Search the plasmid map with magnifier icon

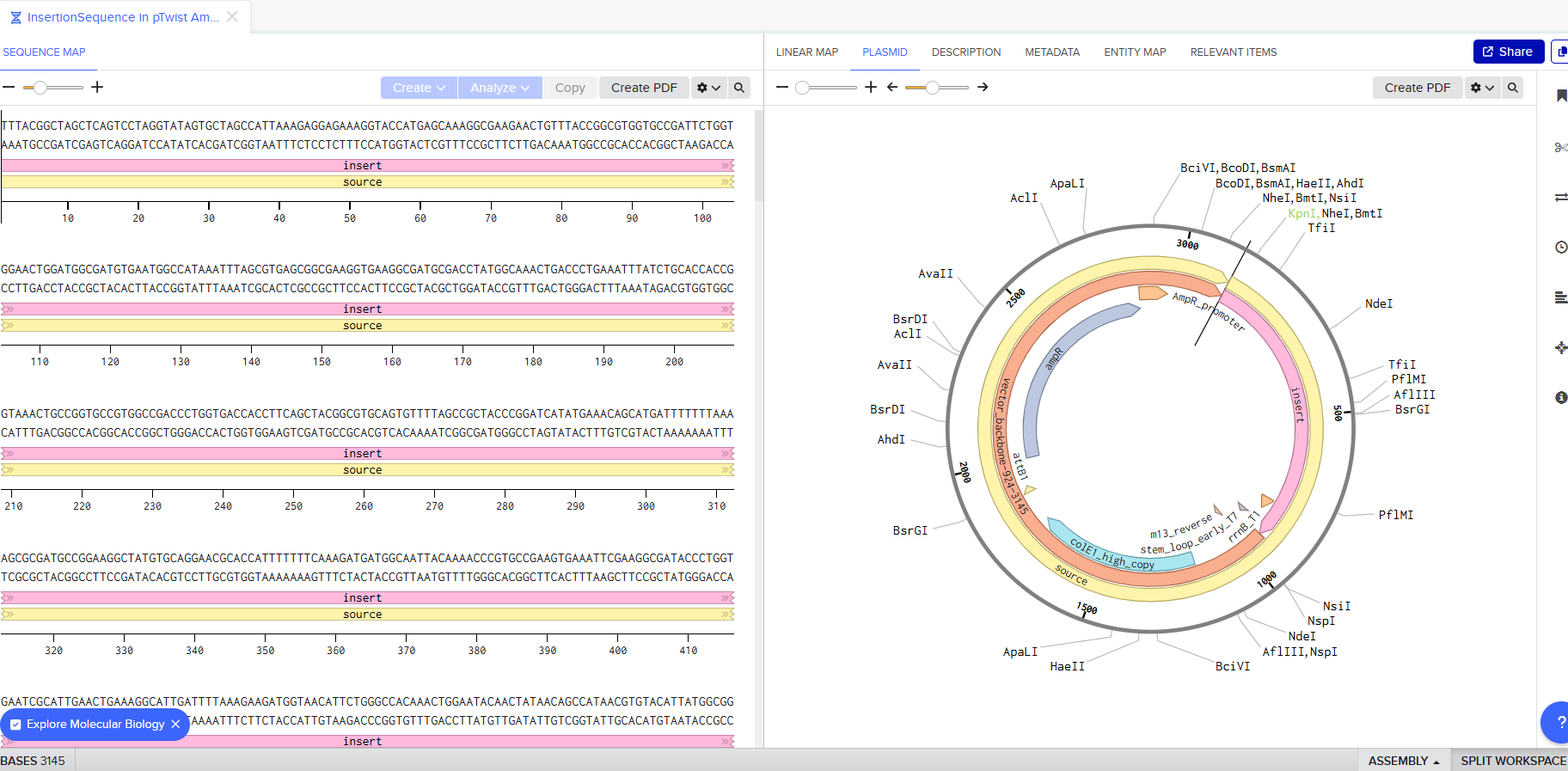(x=1512, y=88)
